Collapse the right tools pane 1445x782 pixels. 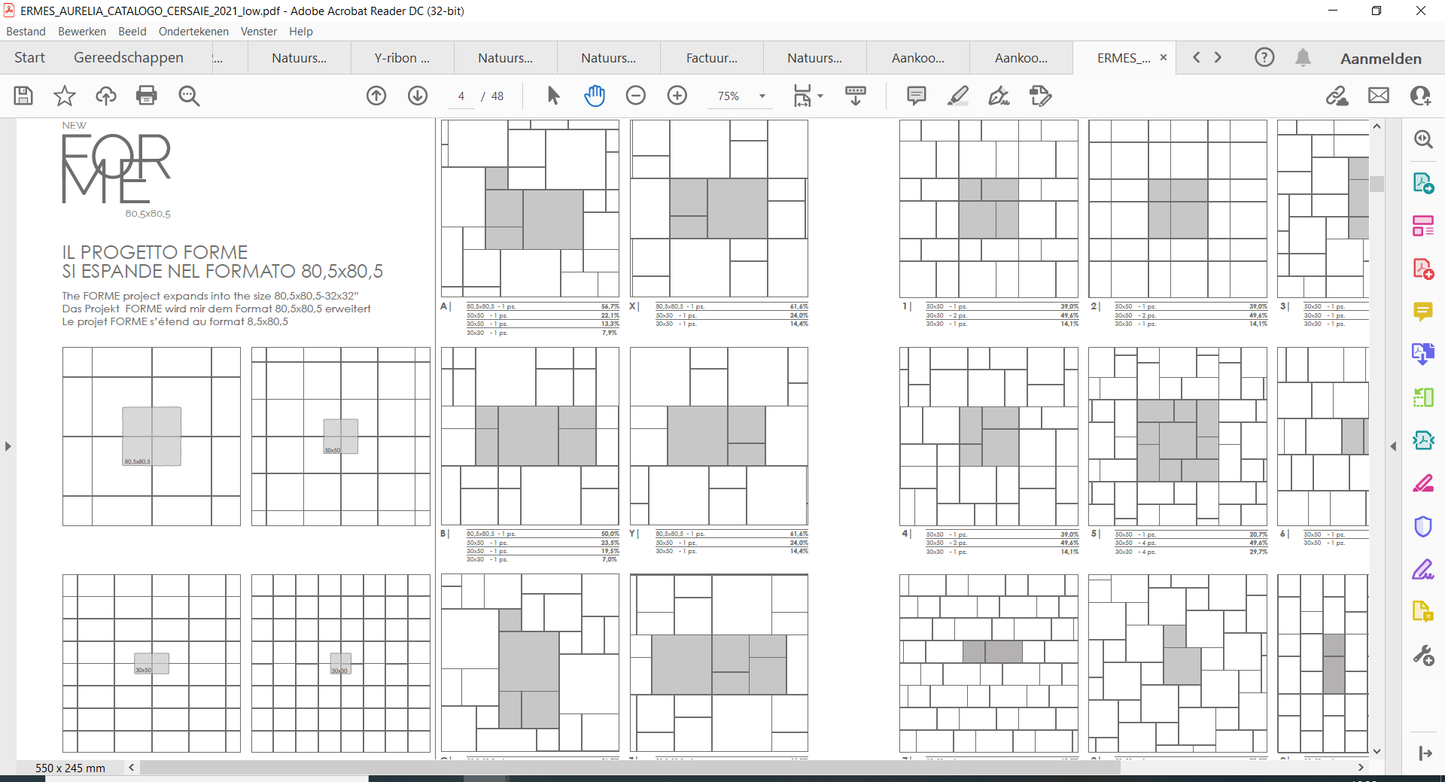click(x=1393, y=446)
